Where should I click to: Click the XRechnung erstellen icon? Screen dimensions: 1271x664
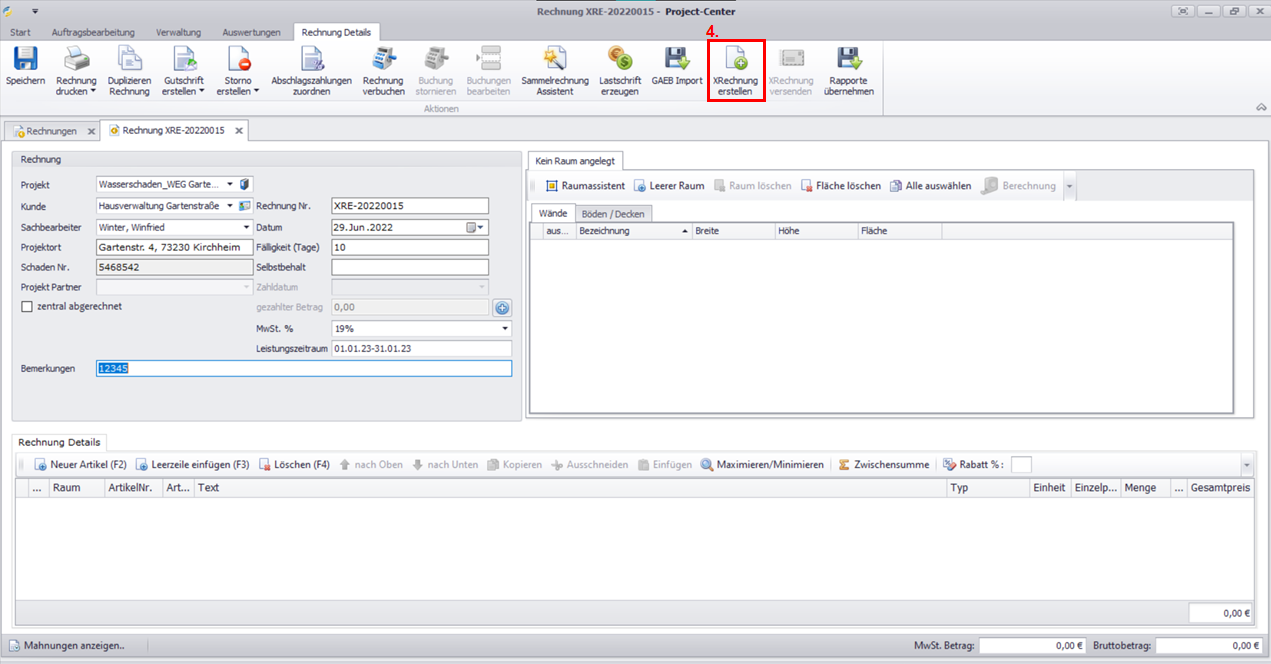(x=735, y=60)
